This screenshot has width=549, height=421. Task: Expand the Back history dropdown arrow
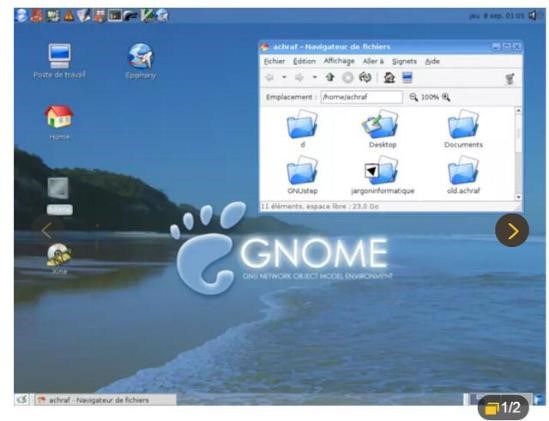tap(284, 77)
